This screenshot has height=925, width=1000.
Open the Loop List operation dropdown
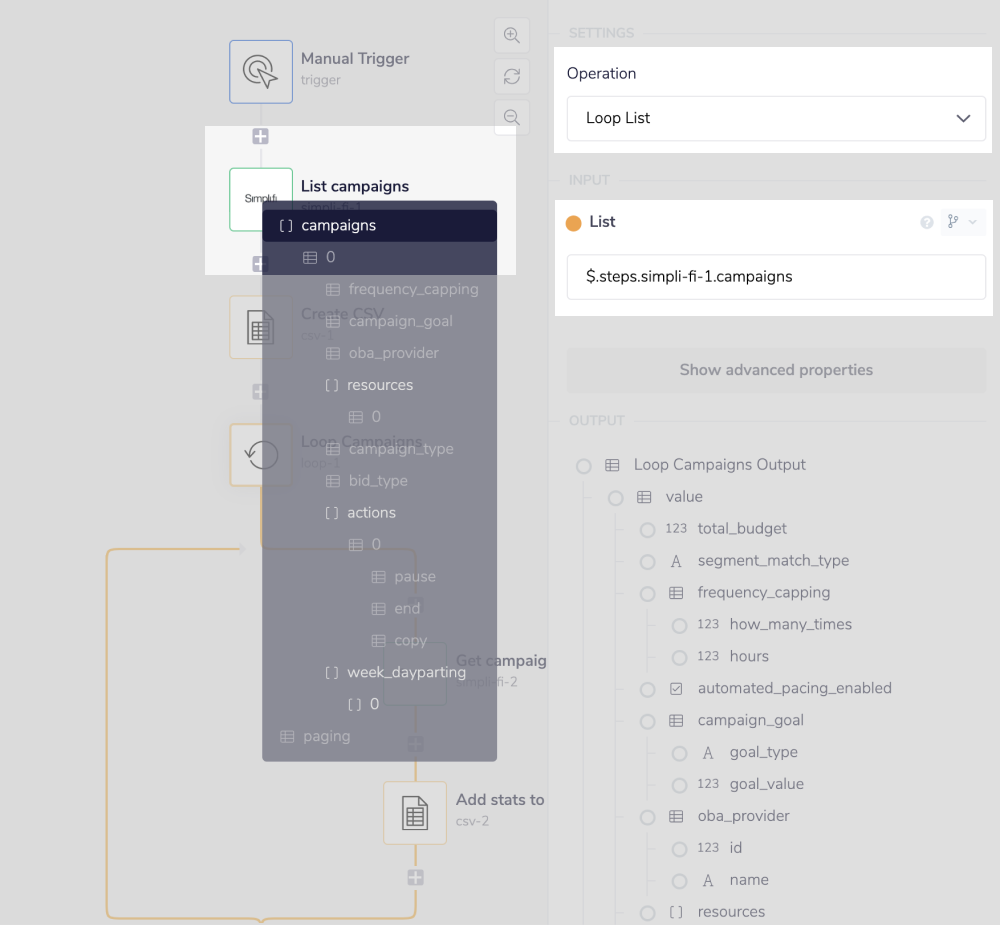click(x=776, y=118)
